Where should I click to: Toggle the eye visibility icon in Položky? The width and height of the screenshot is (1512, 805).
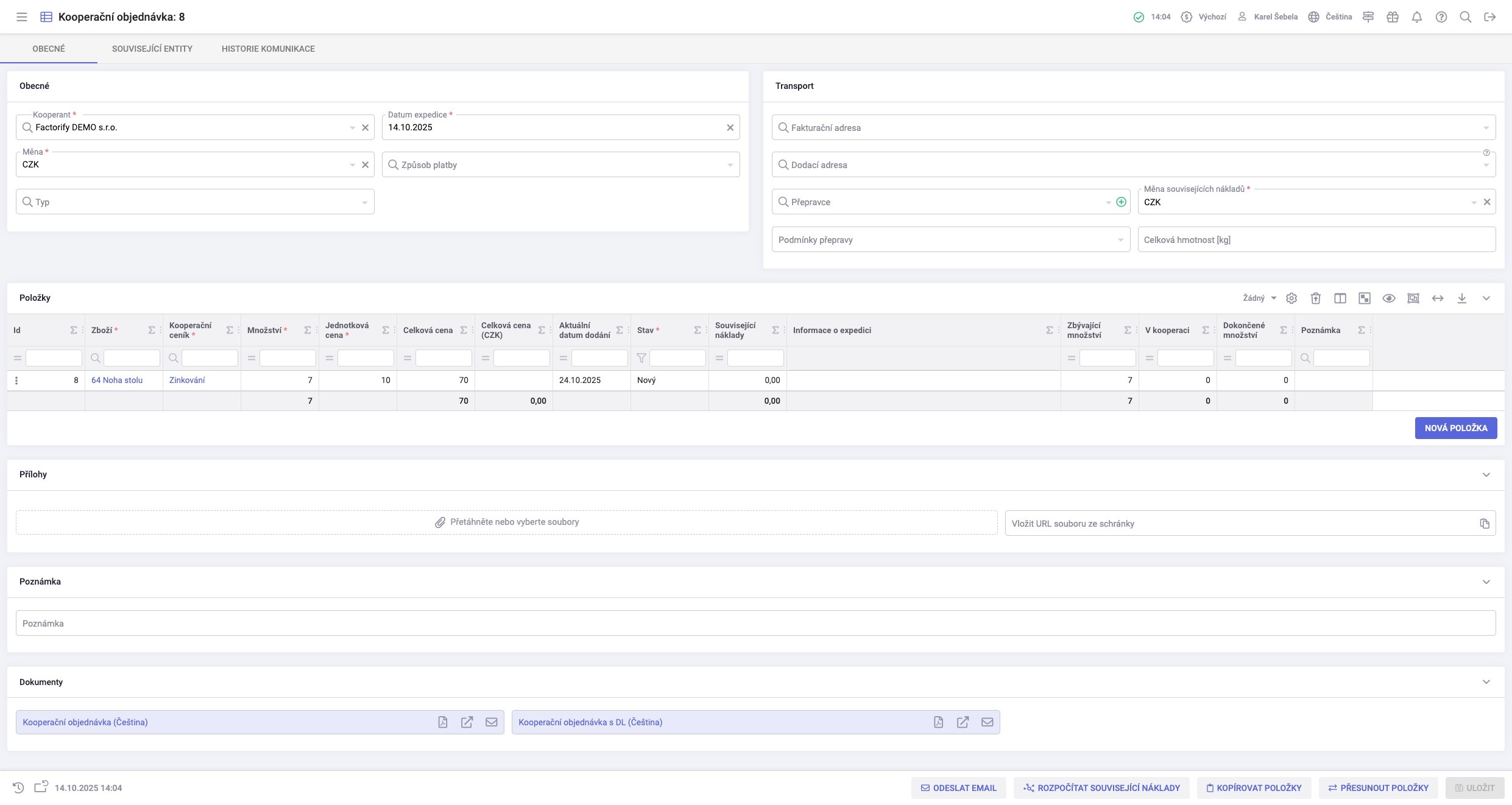pos(1388,298)
